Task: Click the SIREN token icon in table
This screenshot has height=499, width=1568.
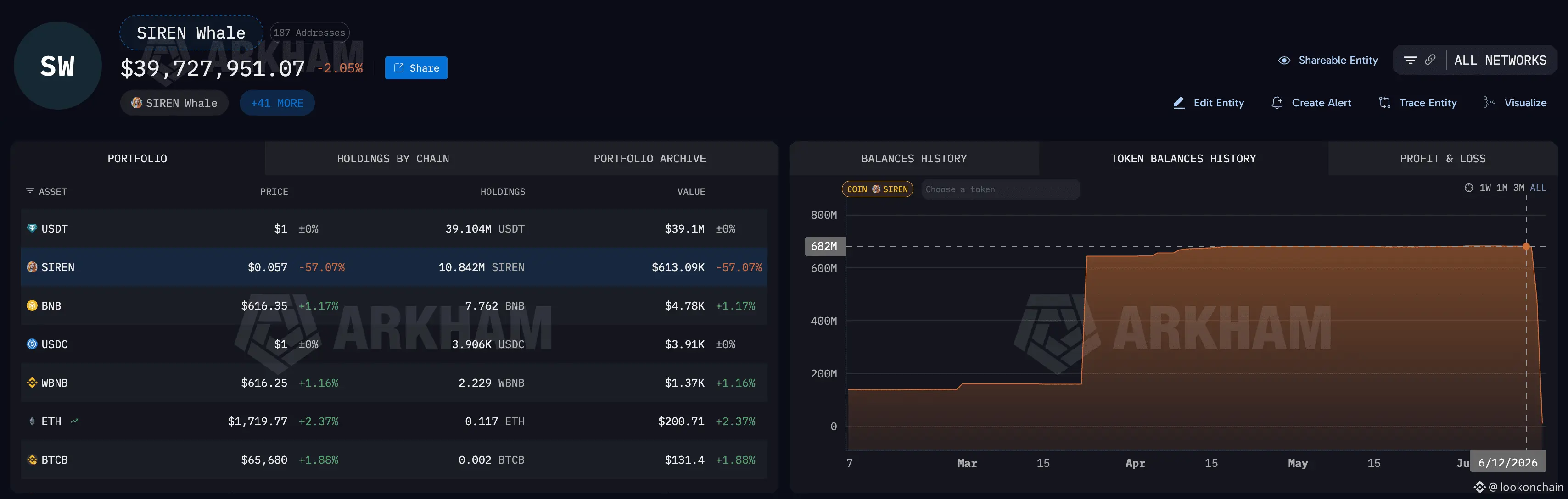Action: [32, 267]
